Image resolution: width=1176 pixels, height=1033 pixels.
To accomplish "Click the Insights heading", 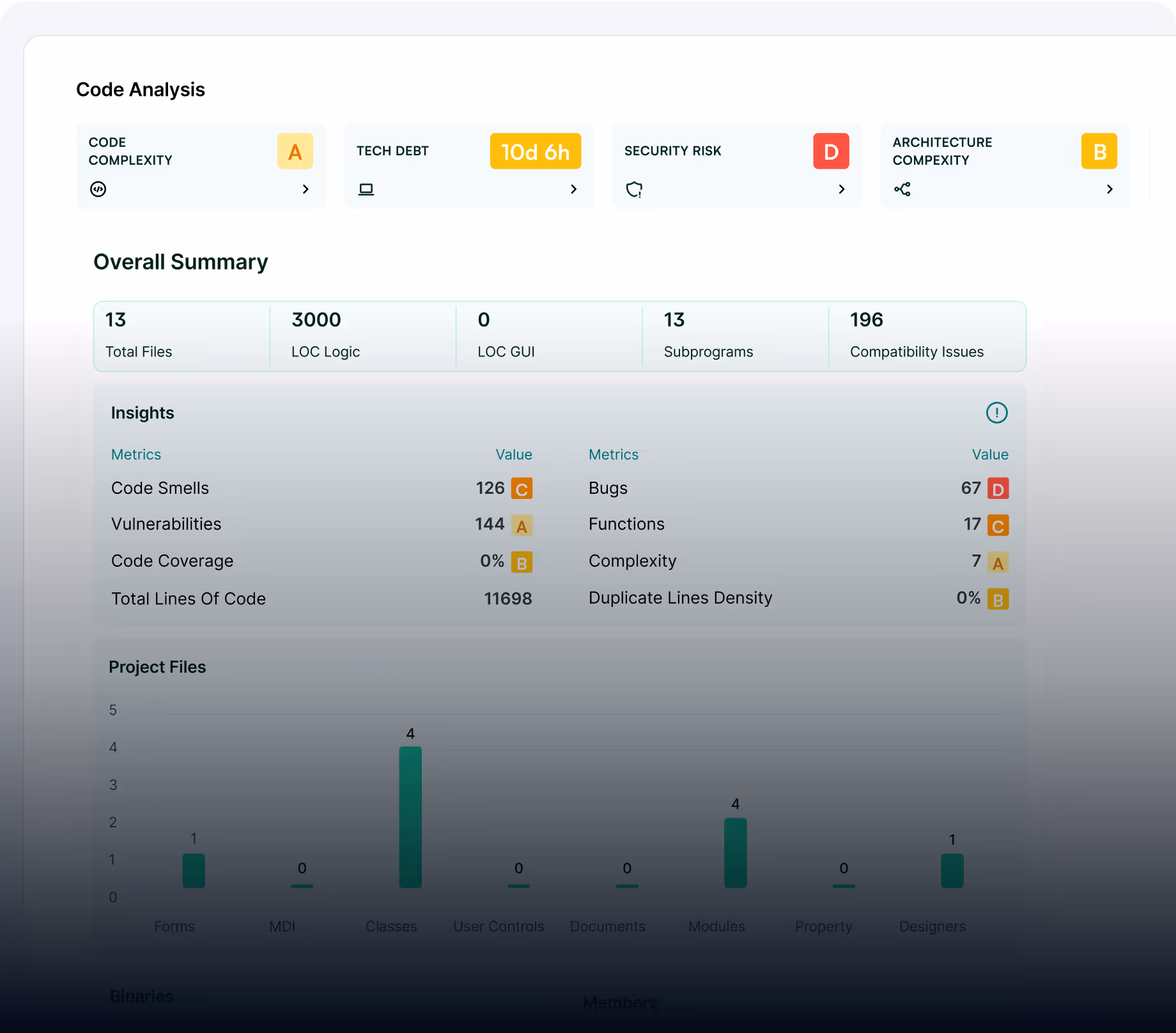I will click(x=143, y=413).
